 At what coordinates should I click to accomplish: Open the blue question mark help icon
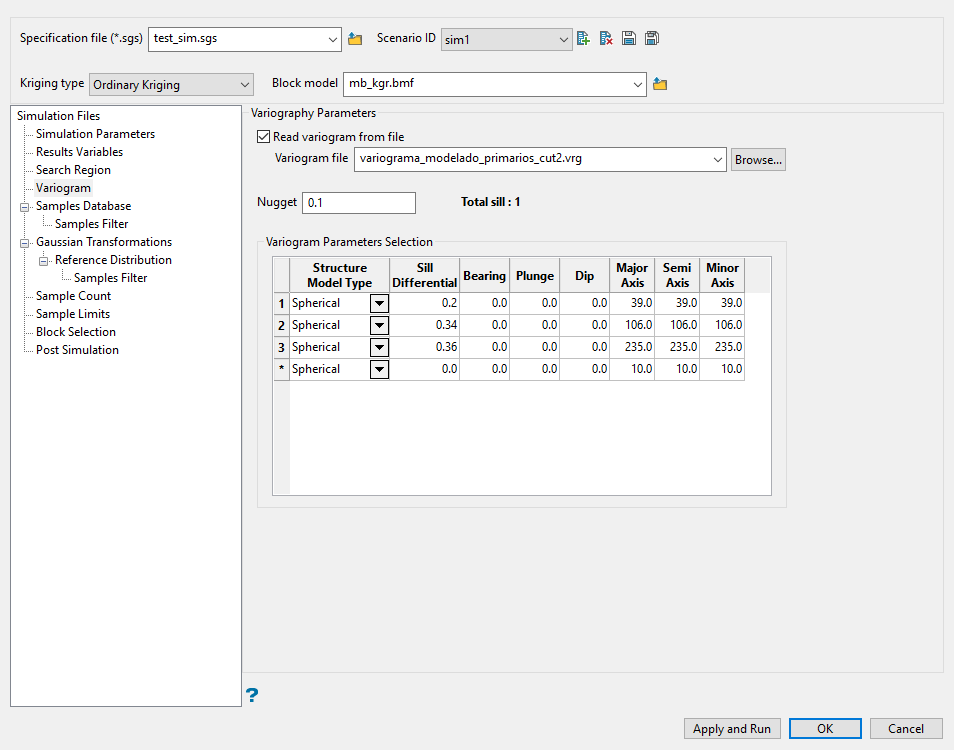252,694
